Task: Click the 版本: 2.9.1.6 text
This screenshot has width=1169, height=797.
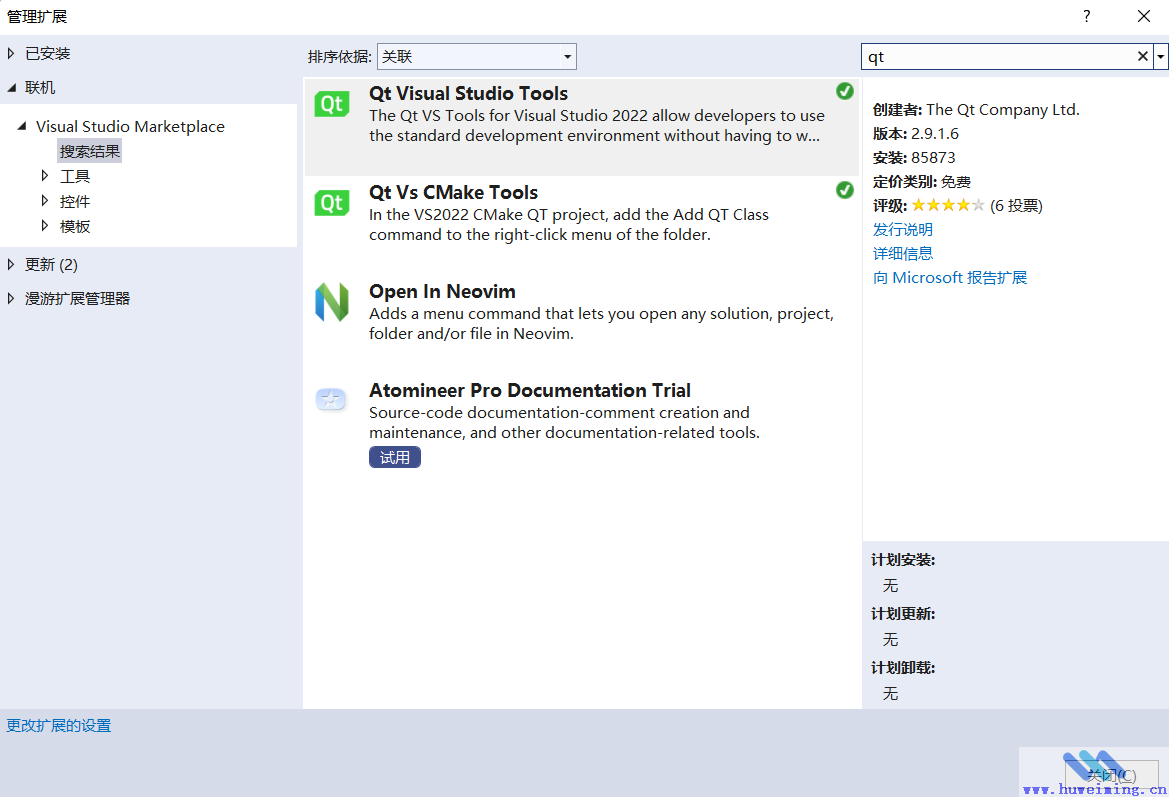Action: click(916, 134)
